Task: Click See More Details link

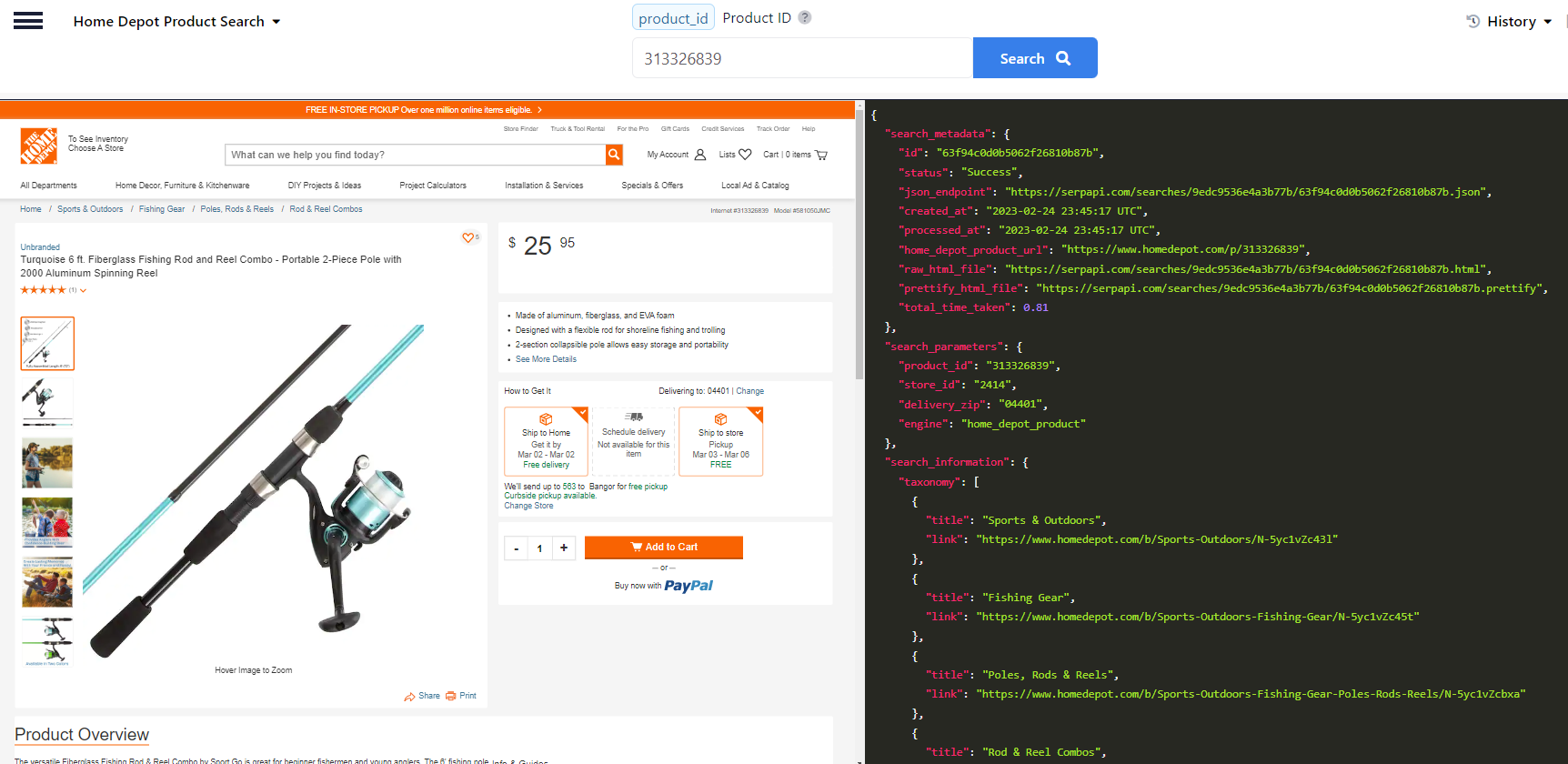Action: (546, 359)
